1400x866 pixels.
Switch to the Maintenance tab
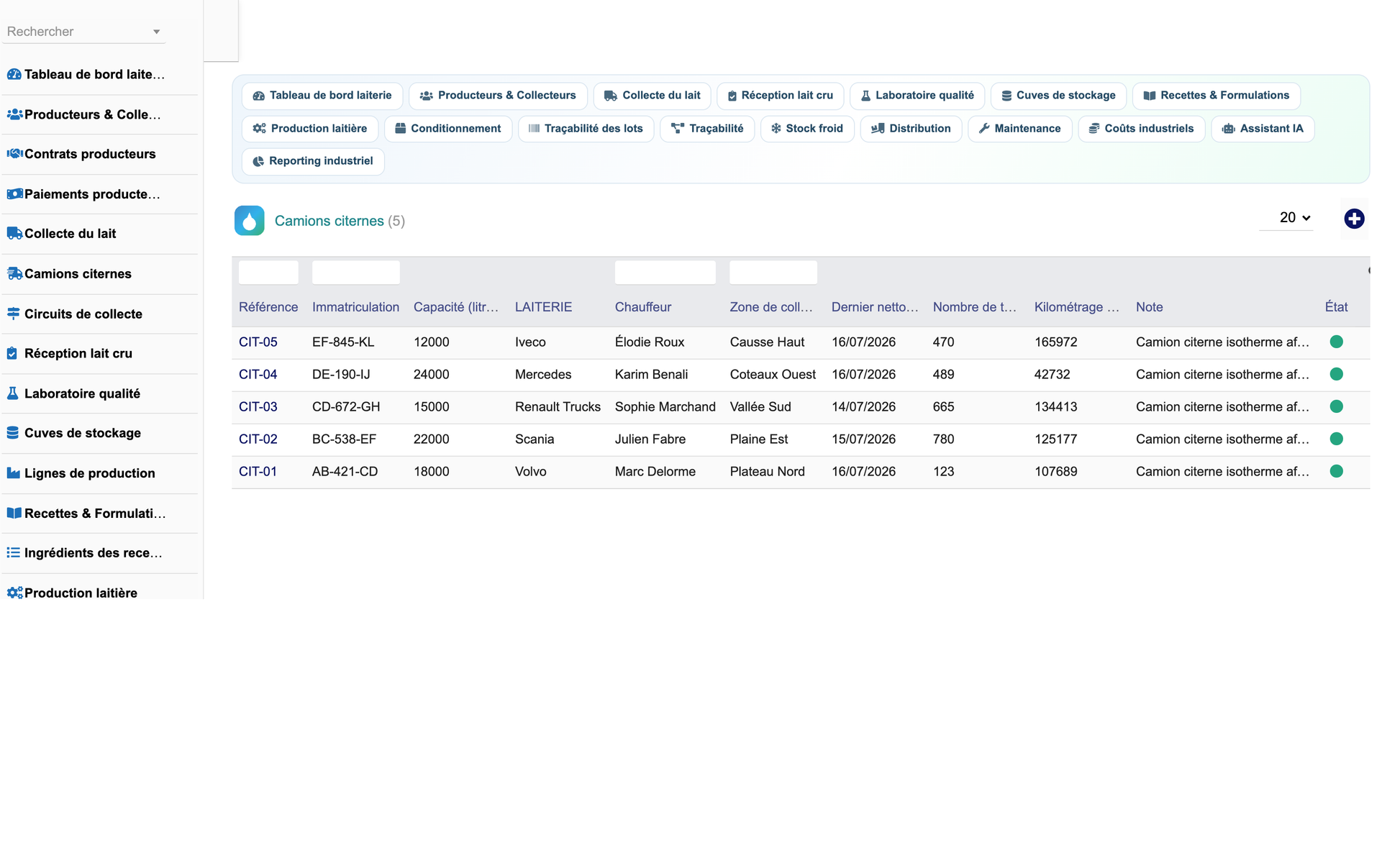coord(1019,129)
